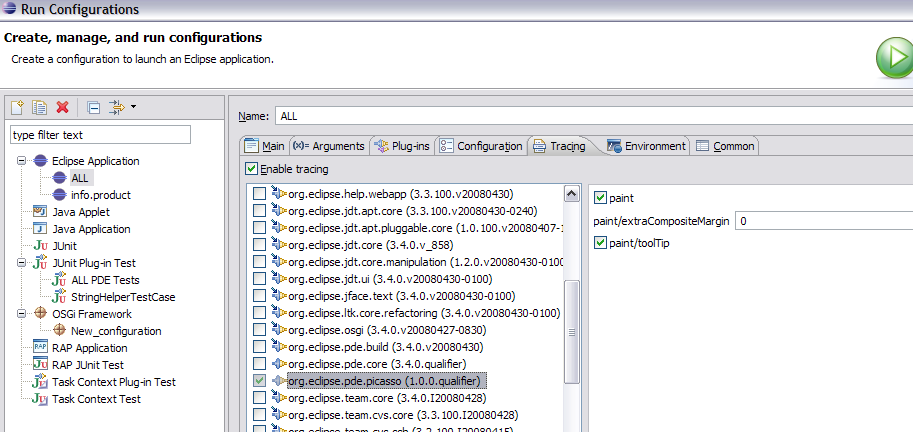
Task: Switch to the Common tab
Action: click(x=725, y=146)
